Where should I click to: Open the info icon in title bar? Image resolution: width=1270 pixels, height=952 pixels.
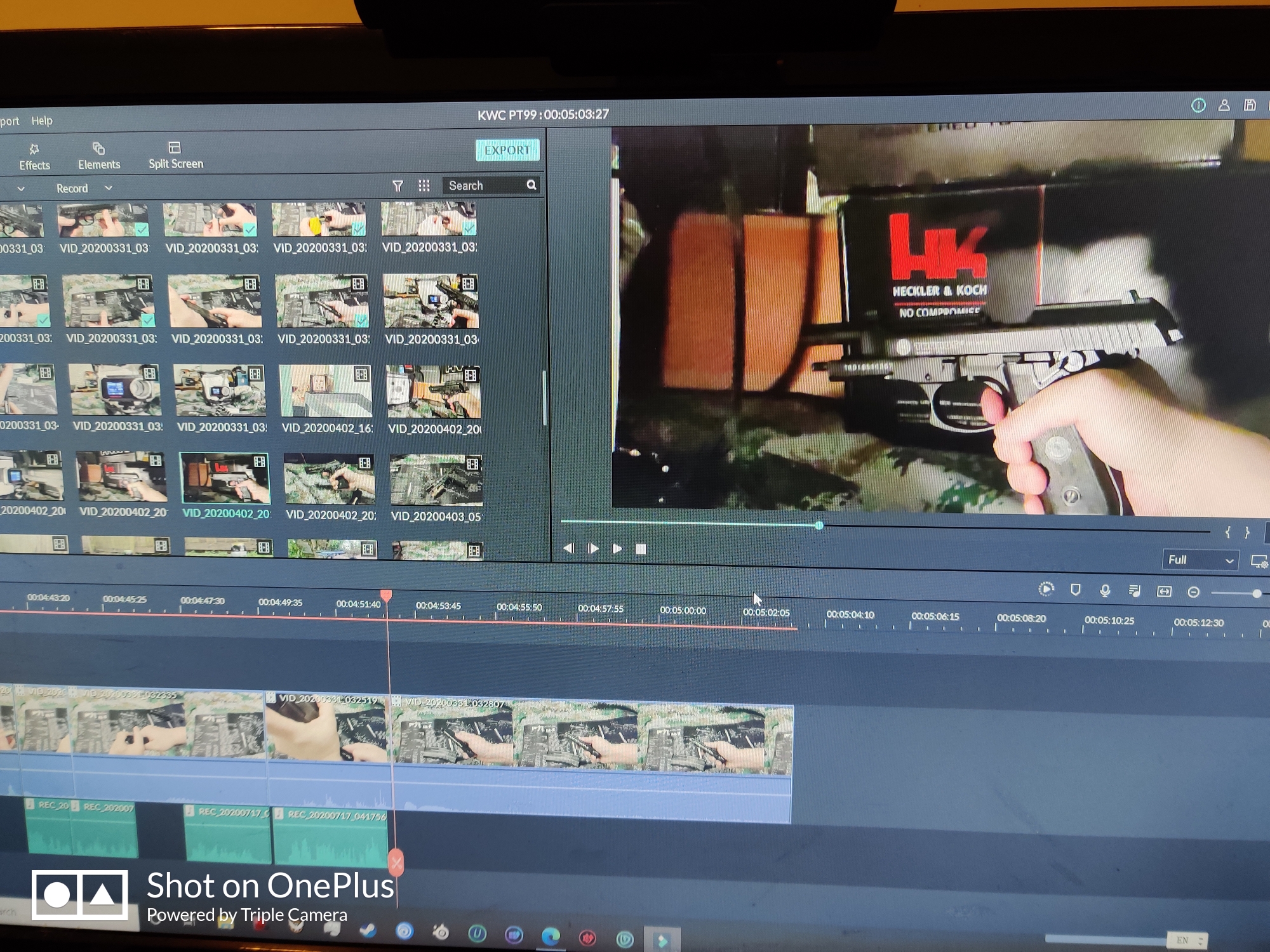(1198, 105)
